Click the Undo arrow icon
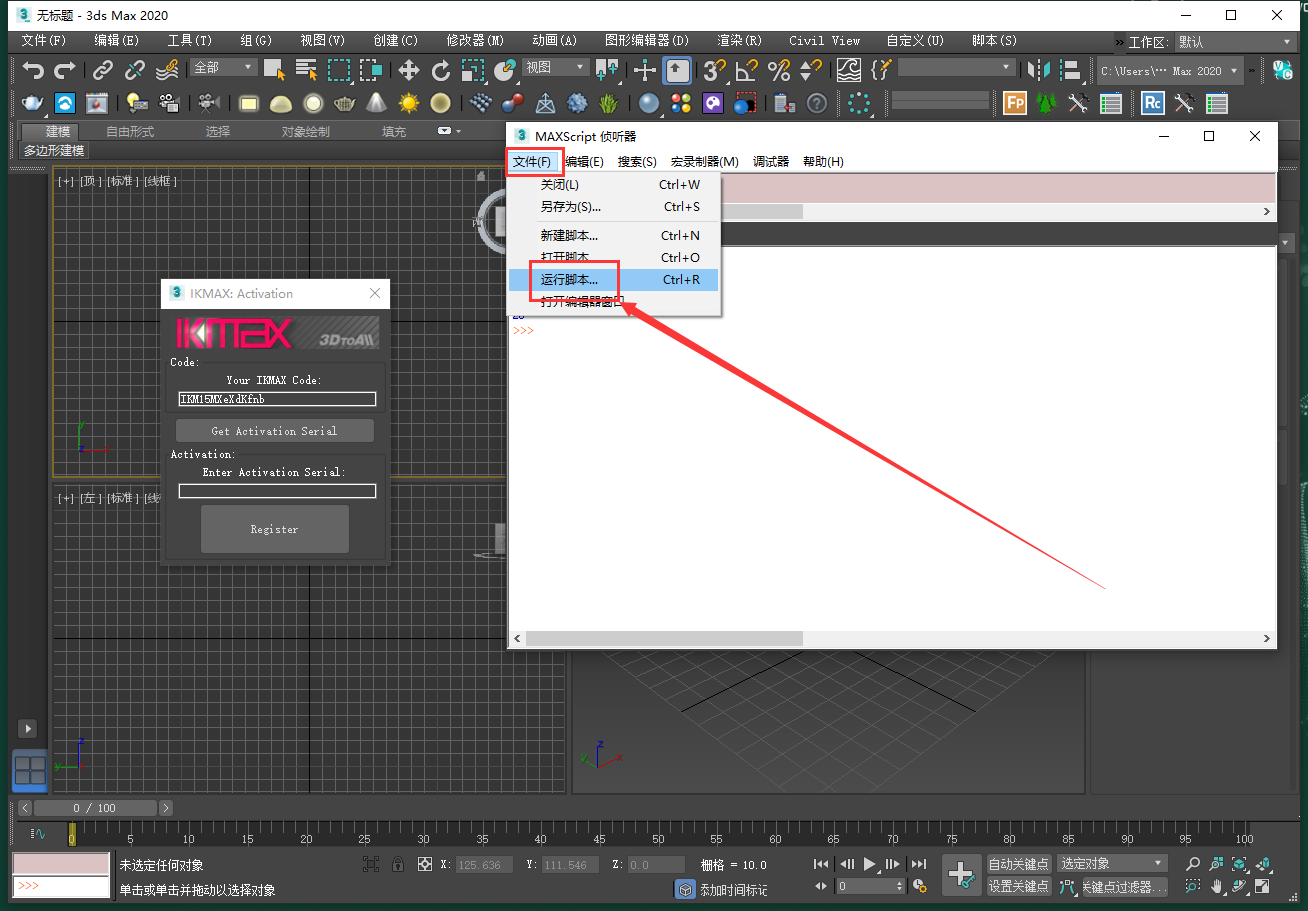Image resolution: width=1308 pixels, height=911 pixels. click(x=34, y=70)
